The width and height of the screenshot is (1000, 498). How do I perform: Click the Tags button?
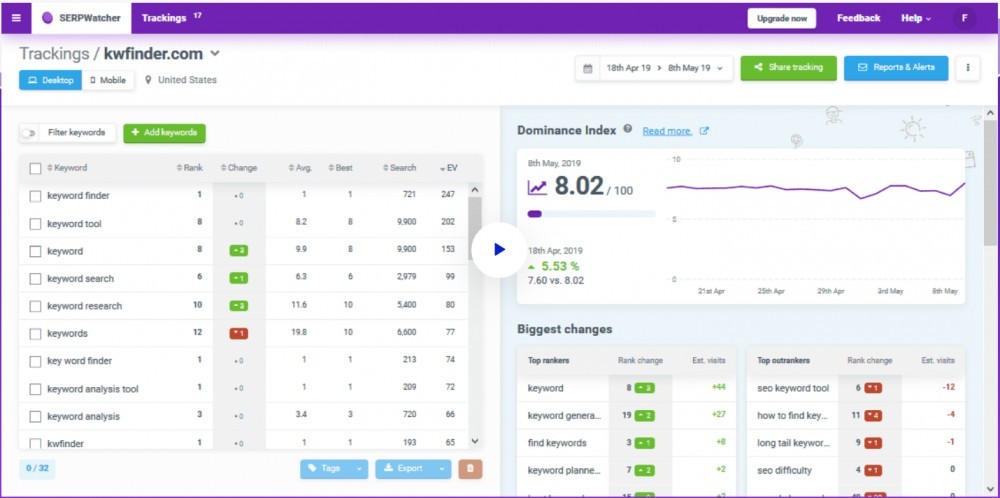click(x=325, y=469)
